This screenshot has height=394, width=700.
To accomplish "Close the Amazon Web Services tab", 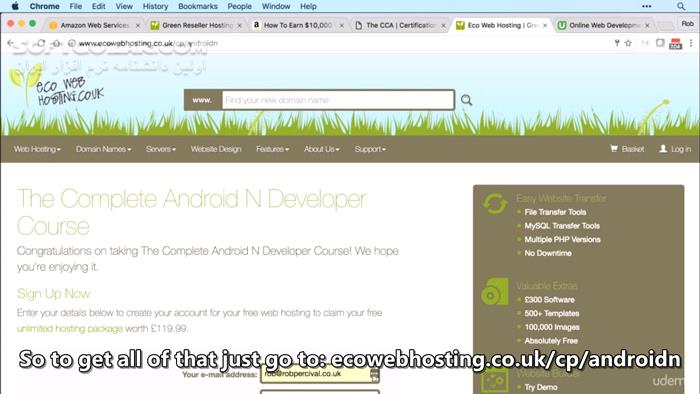I will (138, 25).
